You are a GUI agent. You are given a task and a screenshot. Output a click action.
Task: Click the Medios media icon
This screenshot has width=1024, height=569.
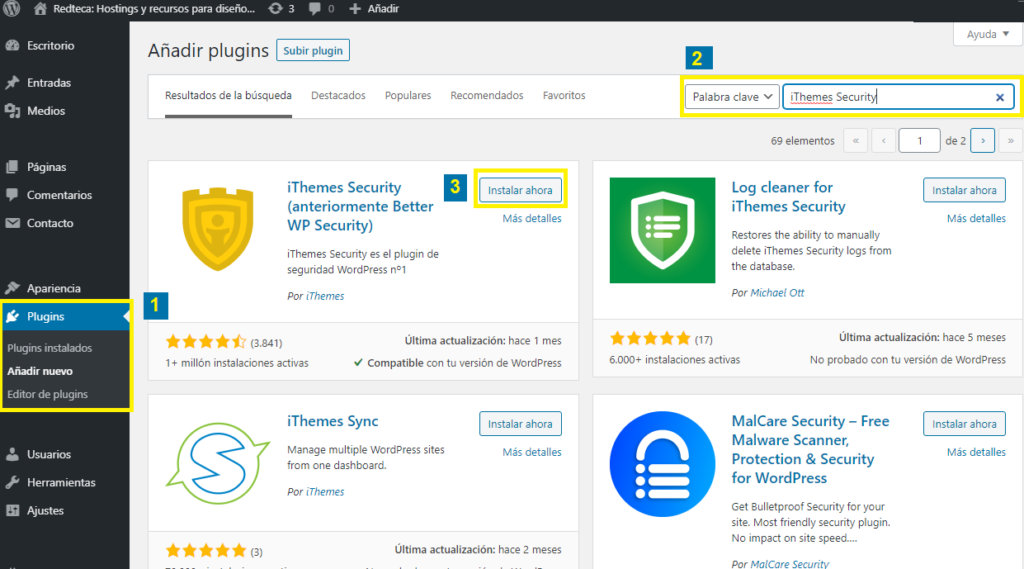click(x=12, y=111)
